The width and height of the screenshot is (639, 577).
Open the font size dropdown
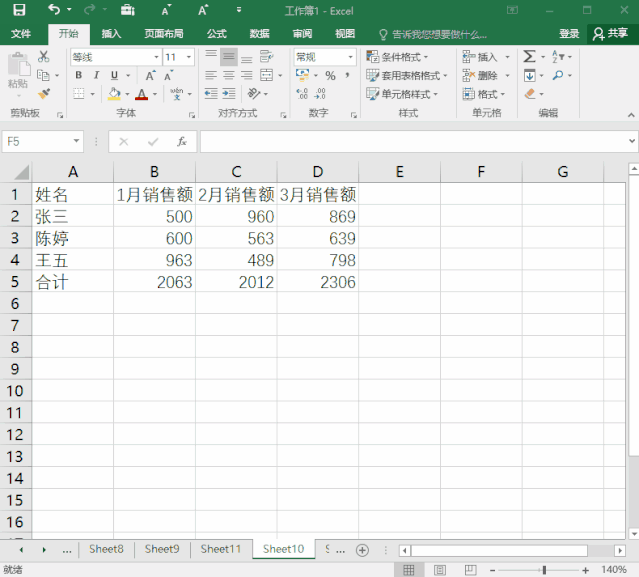pos(189,57)
